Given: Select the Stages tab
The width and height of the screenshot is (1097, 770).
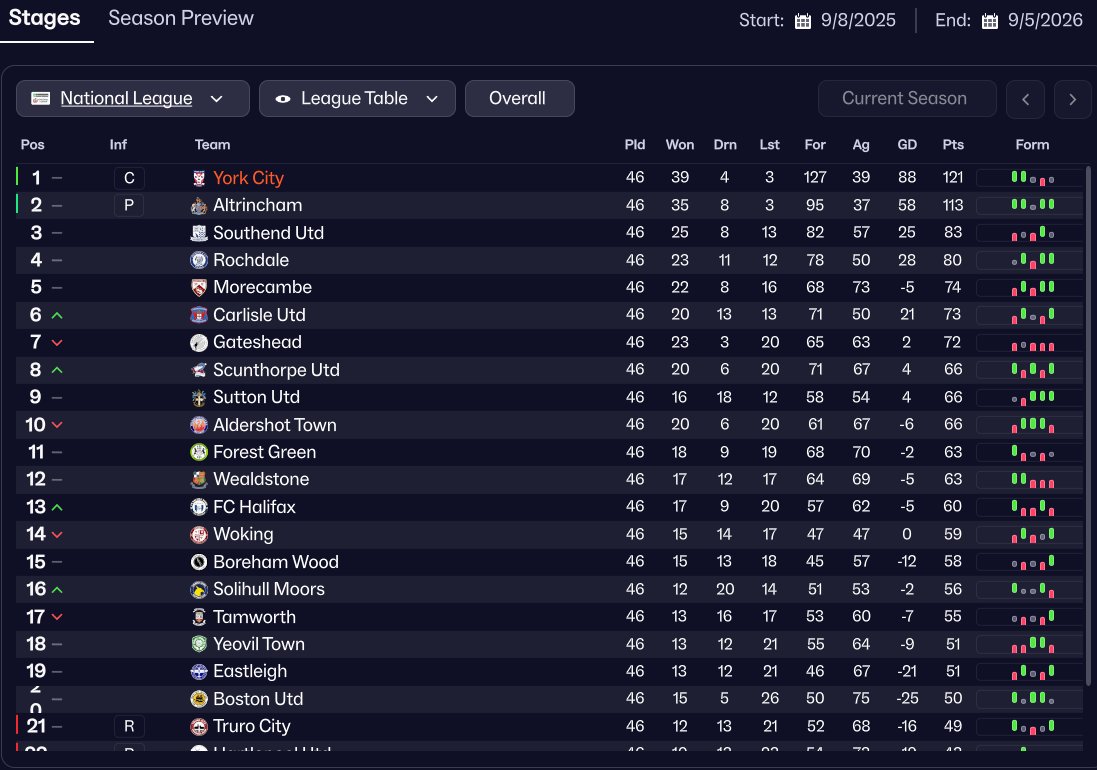Looking at the screenshot, I should point(45,19).
